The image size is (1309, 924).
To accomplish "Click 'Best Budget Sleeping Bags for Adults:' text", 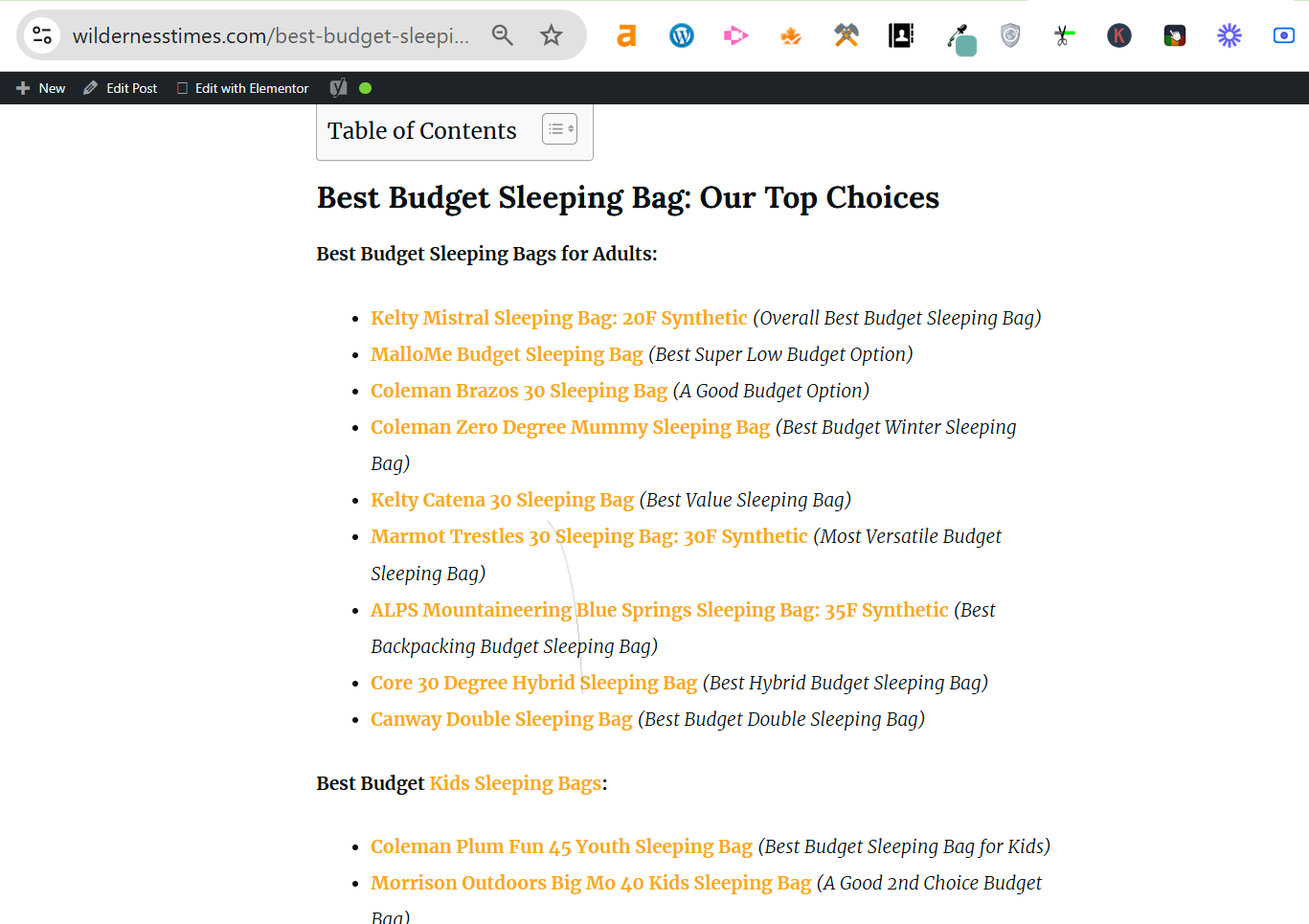I will 487,254.
